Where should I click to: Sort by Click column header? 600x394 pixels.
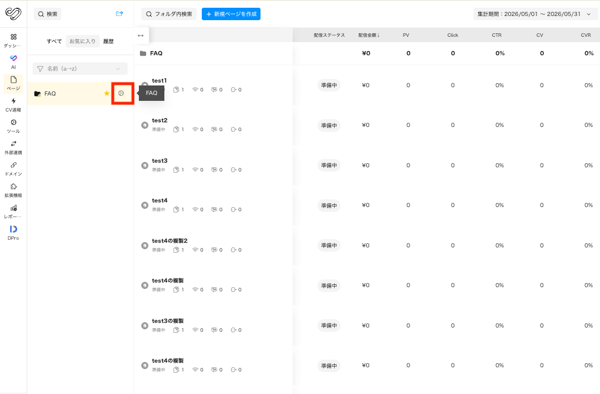453,35
